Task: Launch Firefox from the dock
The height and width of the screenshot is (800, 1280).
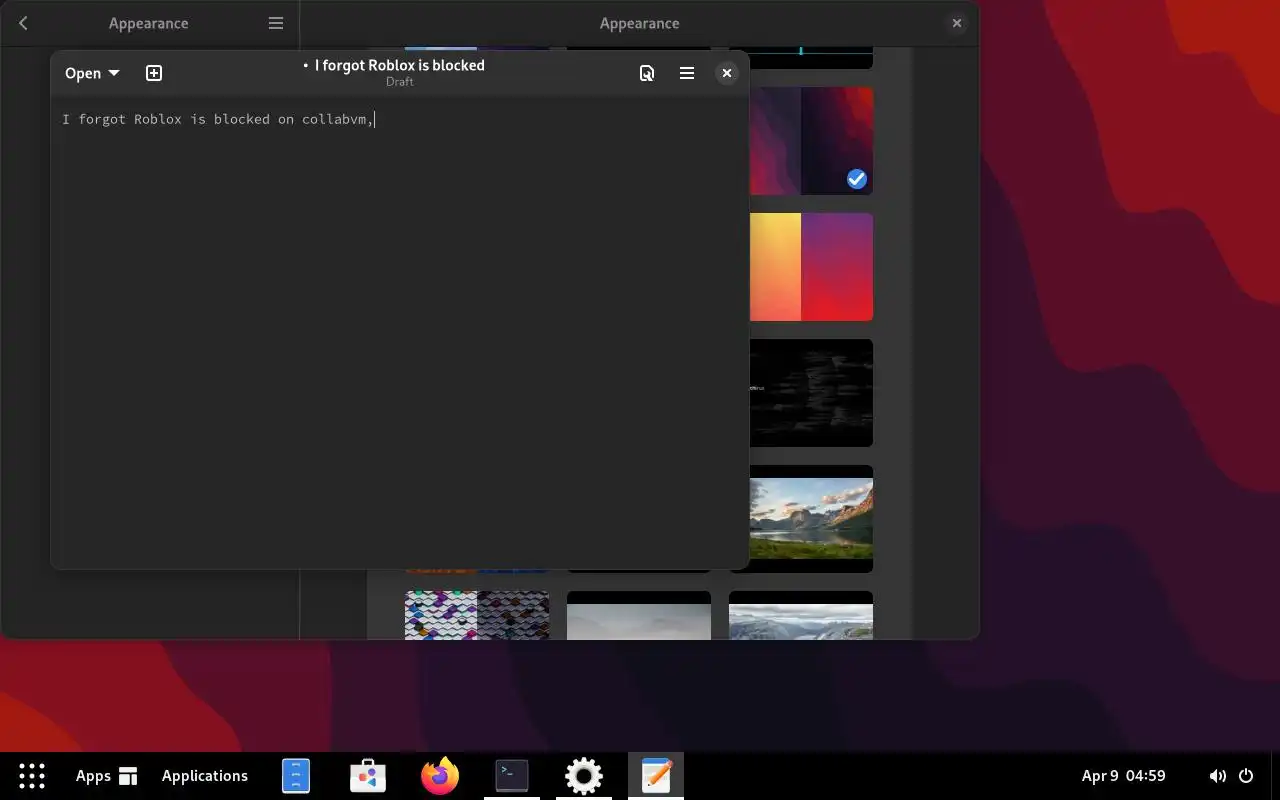Action: (440, 776)
